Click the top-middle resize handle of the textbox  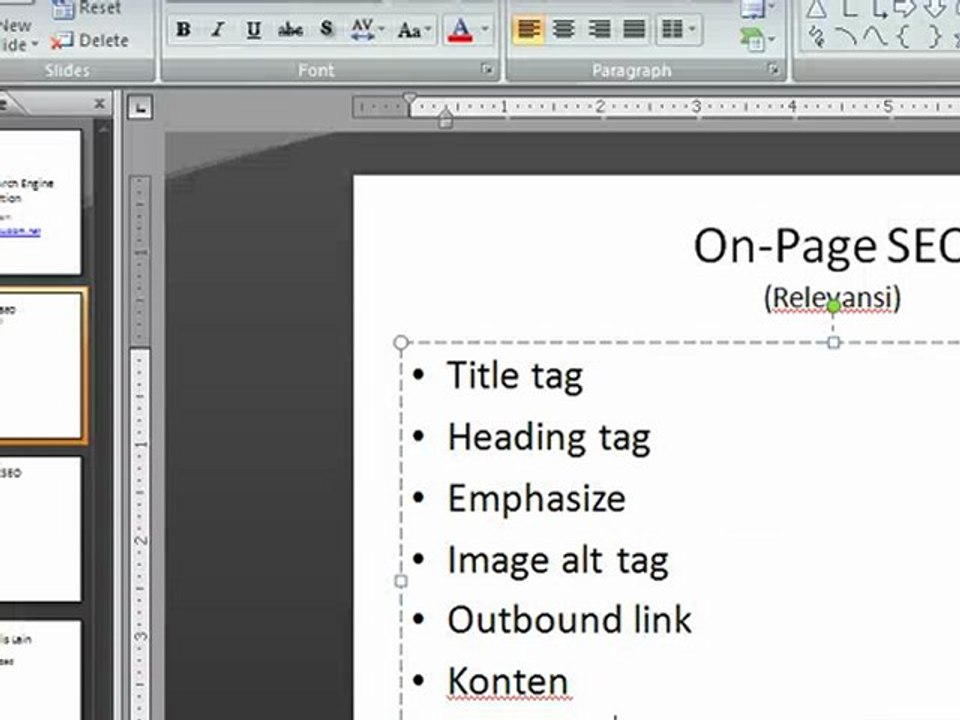pos(833,342)
